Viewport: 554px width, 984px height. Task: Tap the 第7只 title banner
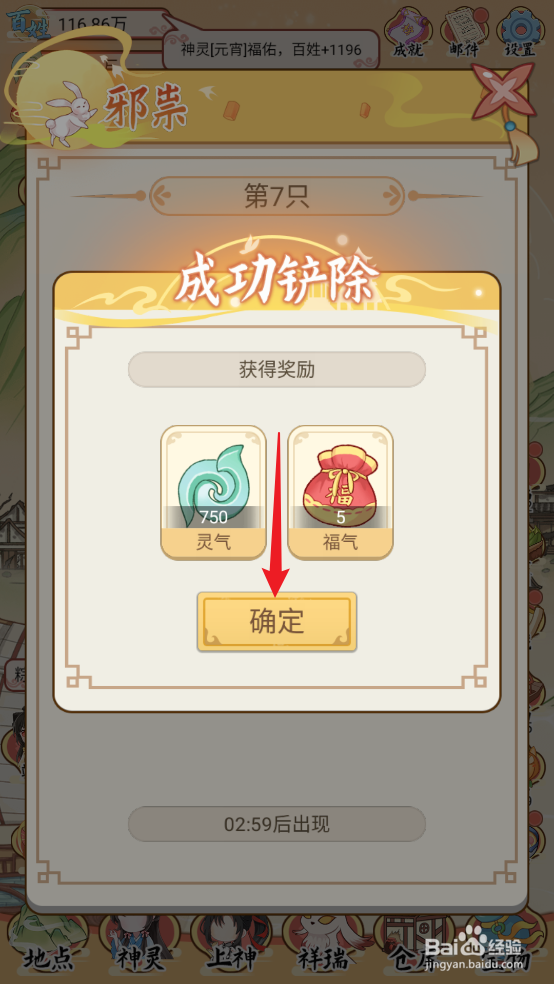tap(277, 196)
